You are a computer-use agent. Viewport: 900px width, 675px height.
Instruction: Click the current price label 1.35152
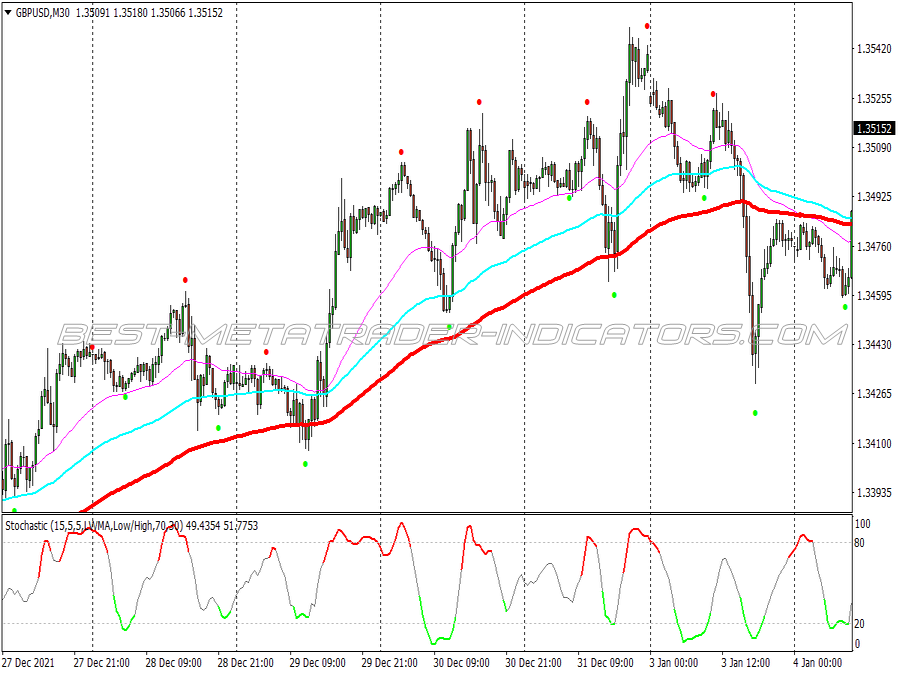[x=874, y=129]
